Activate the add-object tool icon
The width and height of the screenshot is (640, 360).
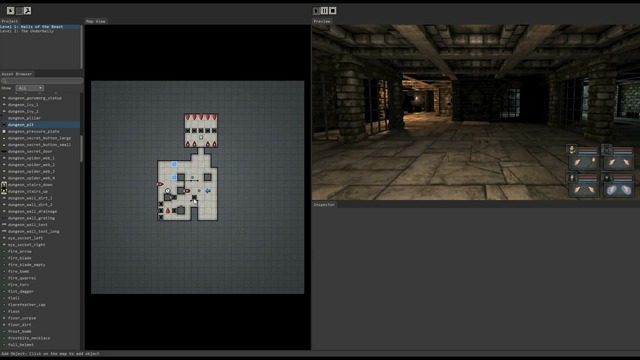coord(19,11)
